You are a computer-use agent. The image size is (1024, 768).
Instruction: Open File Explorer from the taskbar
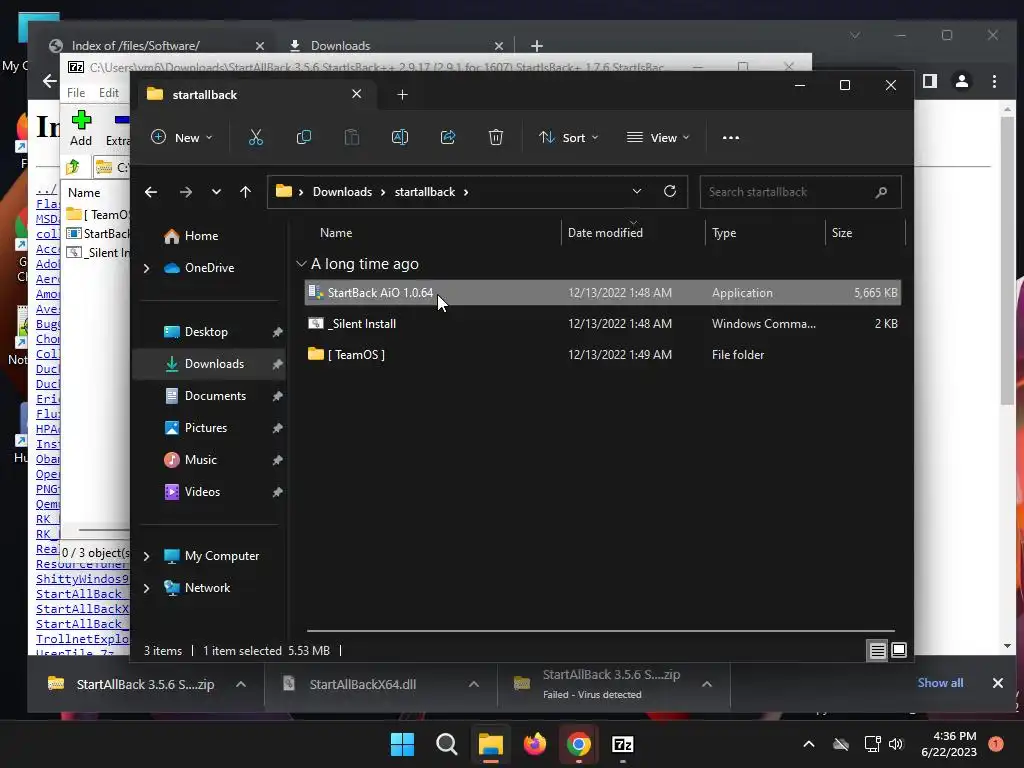[x=490, y=744]
